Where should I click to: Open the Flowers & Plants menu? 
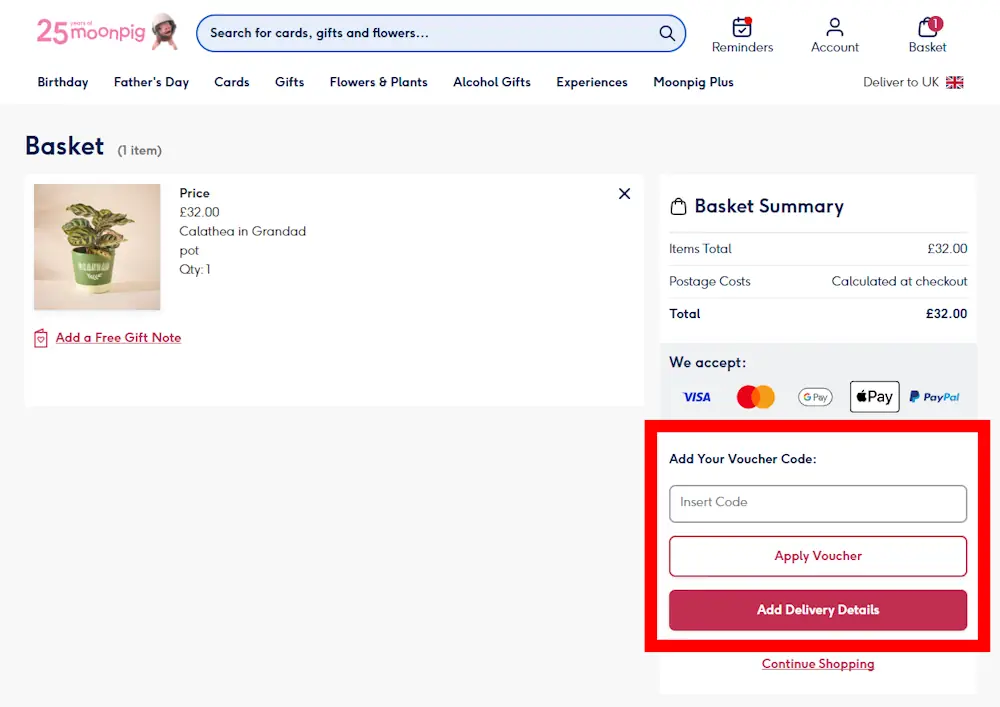point(378,82)
